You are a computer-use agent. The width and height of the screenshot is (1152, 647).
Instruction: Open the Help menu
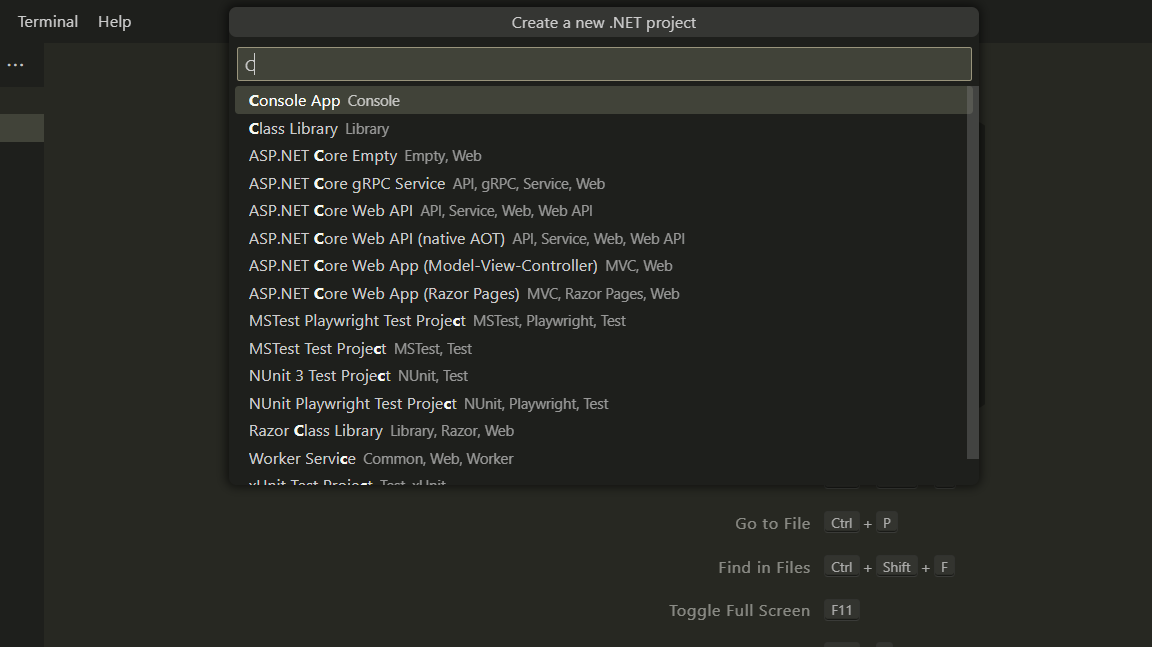click(x=115, y=22)
